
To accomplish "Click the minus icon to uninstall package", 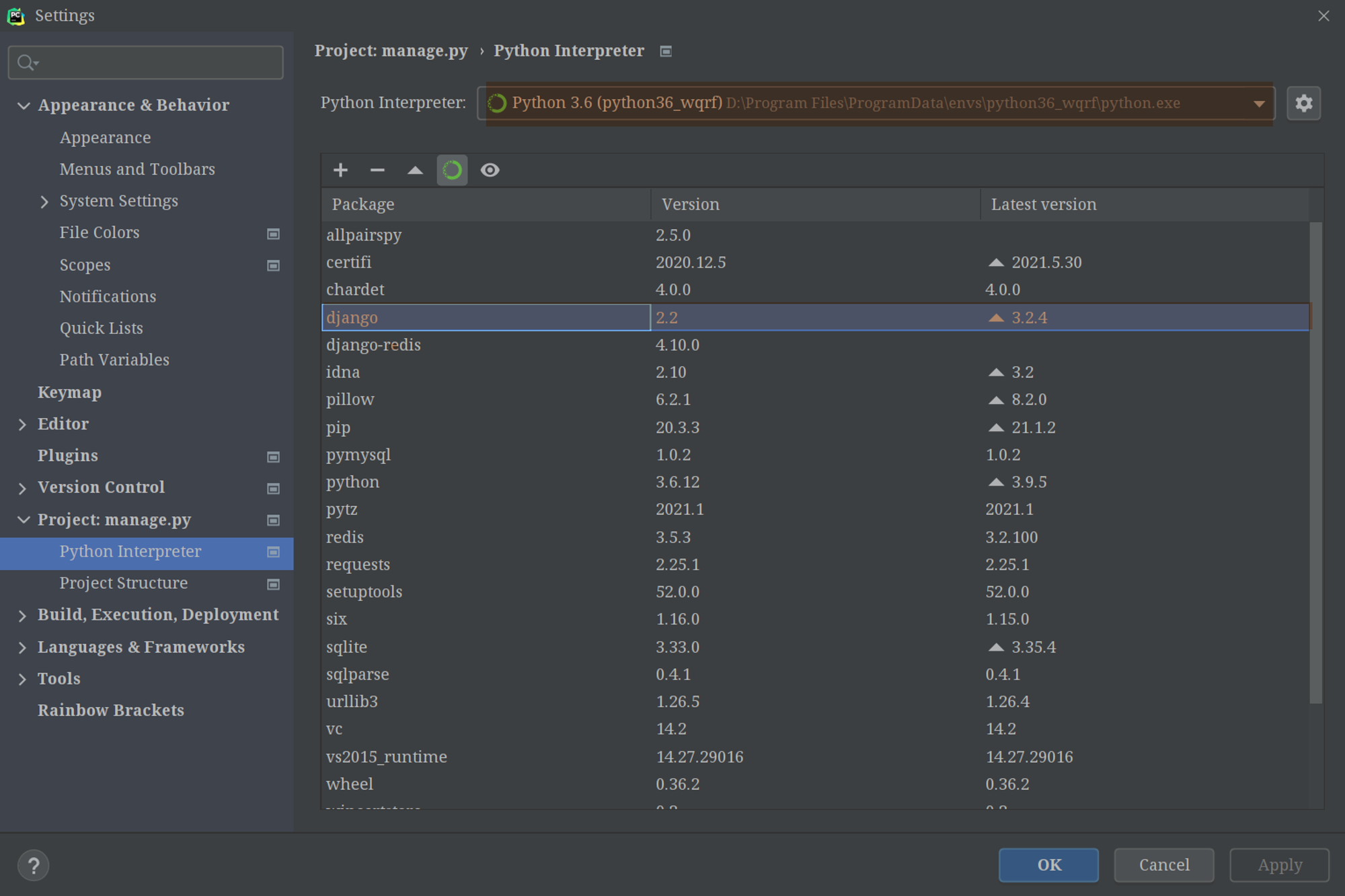I will point(377,170).
